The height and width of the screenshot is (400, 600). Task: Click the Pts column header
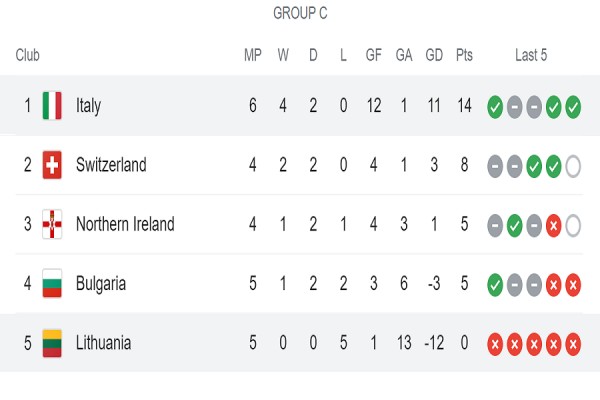[464, 55]
